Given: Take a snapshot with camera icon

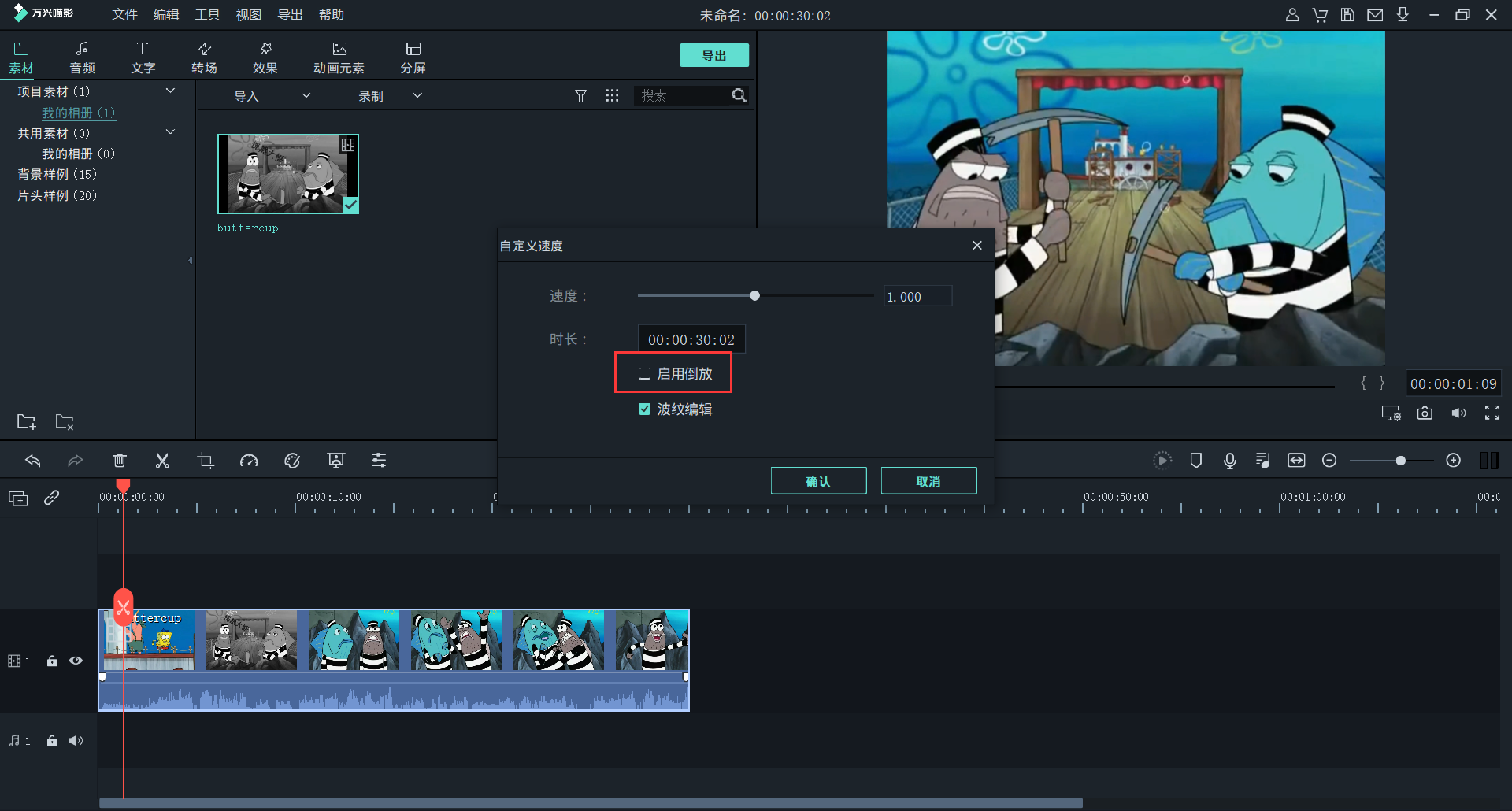Looking at the screenshot, I should pos(1425,413).
